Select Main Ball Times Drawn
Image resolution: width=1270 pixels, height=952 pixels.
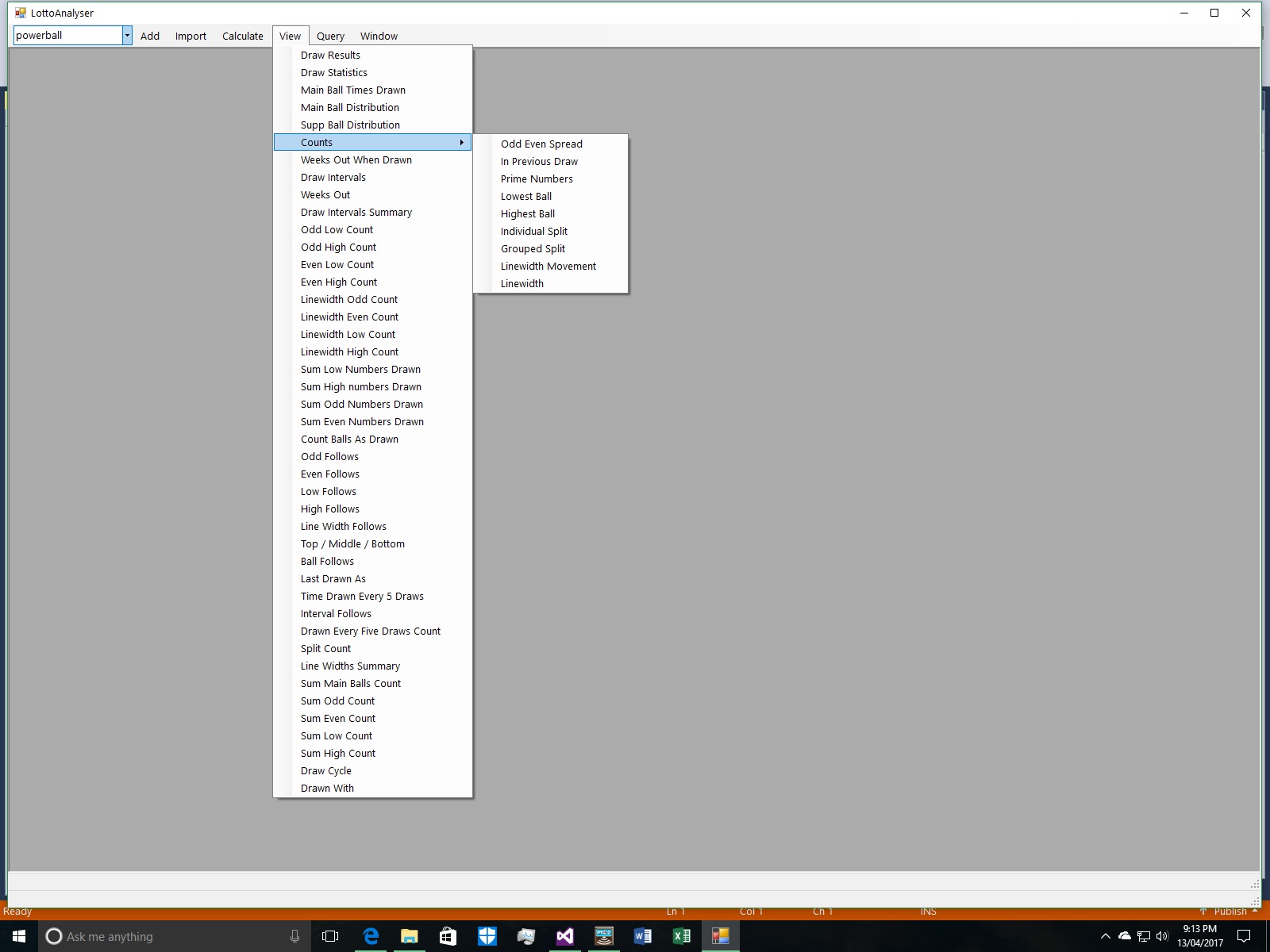pyautogui.click(x=372, y=90)
